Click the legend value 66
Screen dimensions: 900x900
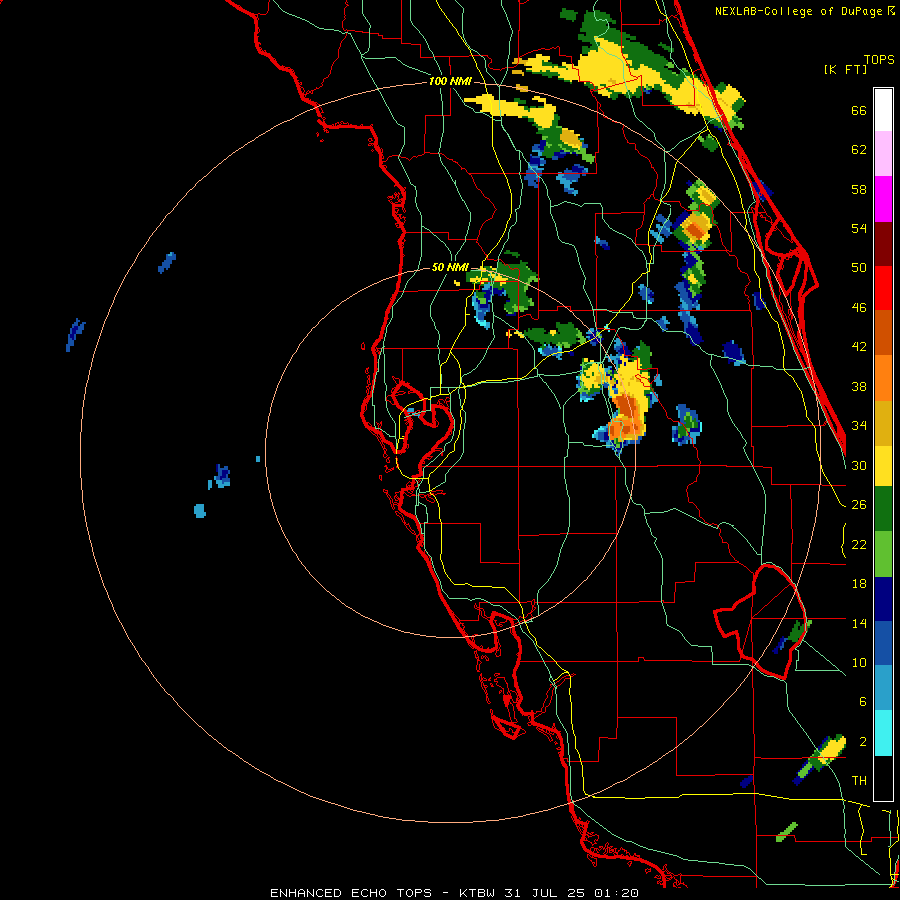click(859, 110)
